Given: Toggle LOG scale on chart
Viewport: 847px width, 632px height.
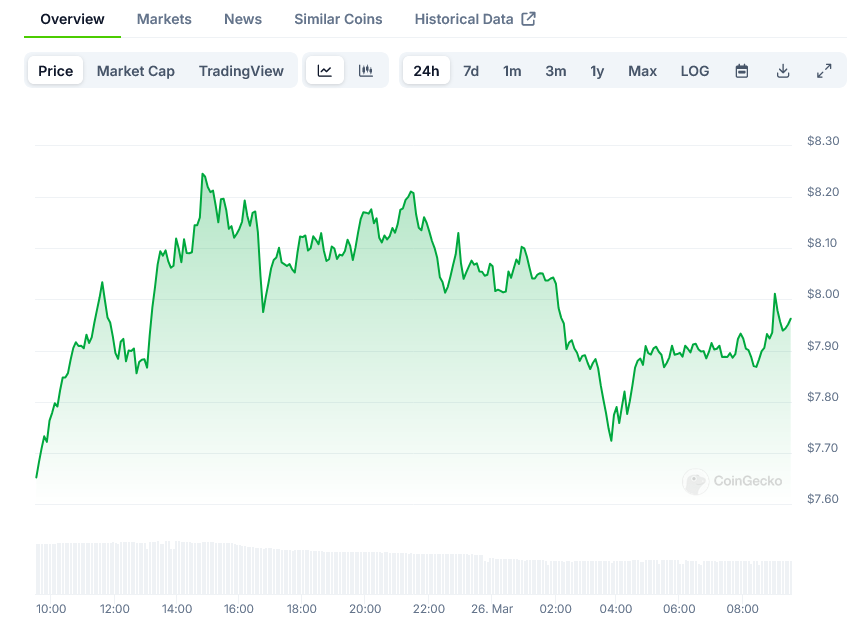Looking at the screenshot, I should (x=695, y=71).
